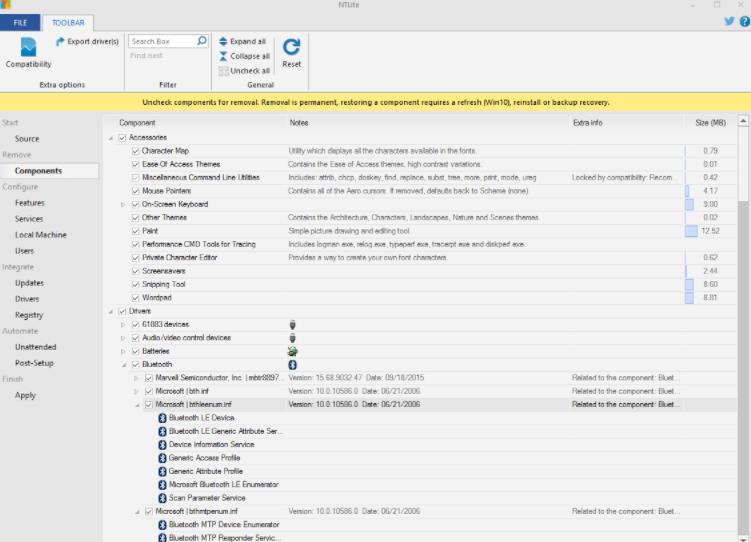Click the Bluetooth LE Device icon

[x=162, y=418]
